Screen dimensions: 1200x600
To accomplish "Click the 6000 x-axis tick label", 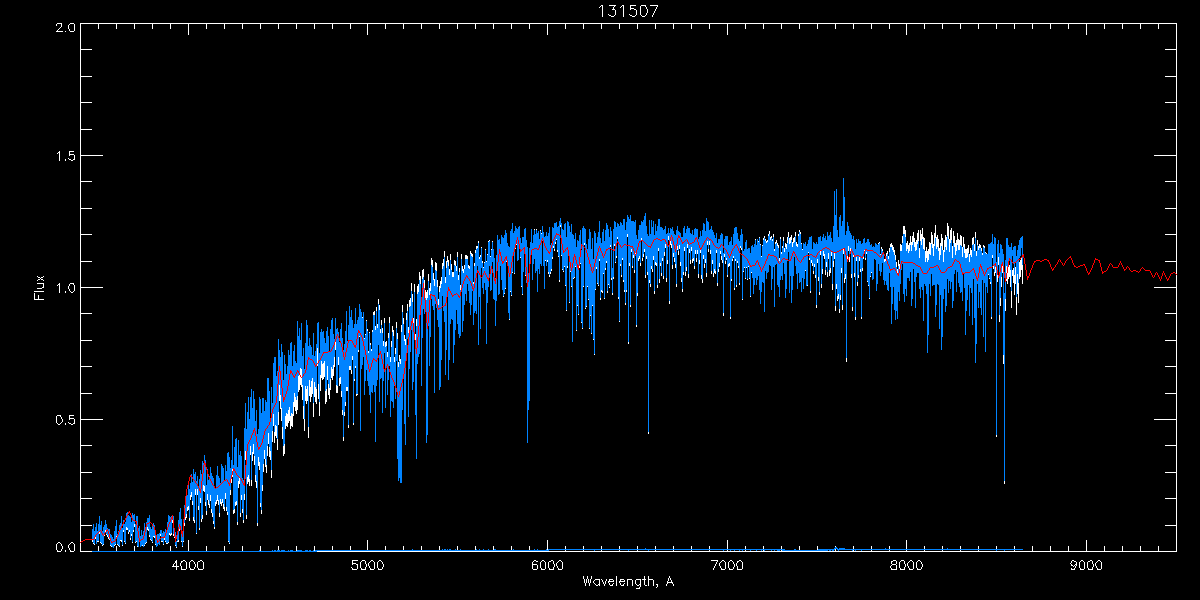I will click(547, 565).
